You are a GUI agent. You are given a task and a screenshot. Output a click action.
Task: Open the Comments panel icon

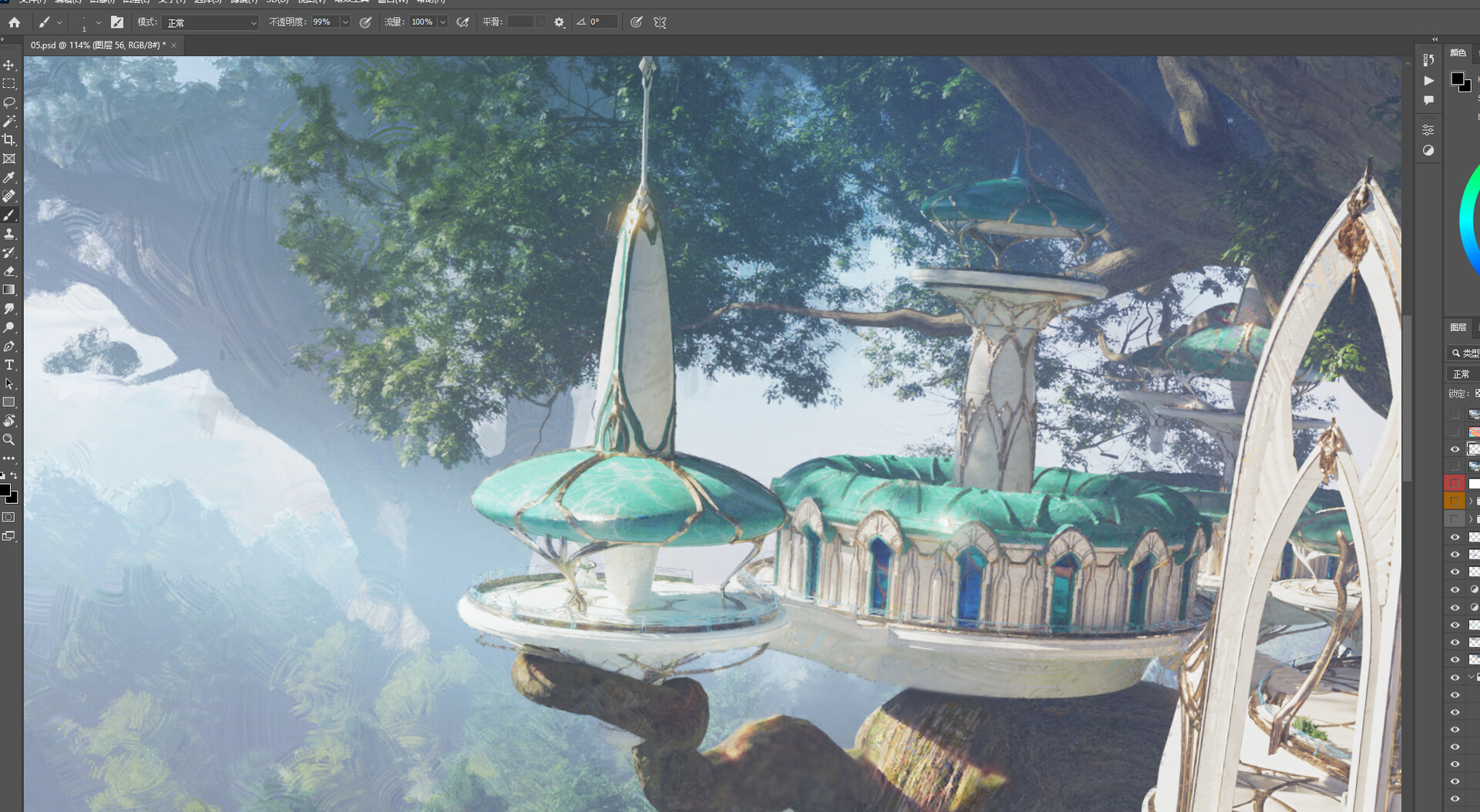point(1428,100)
